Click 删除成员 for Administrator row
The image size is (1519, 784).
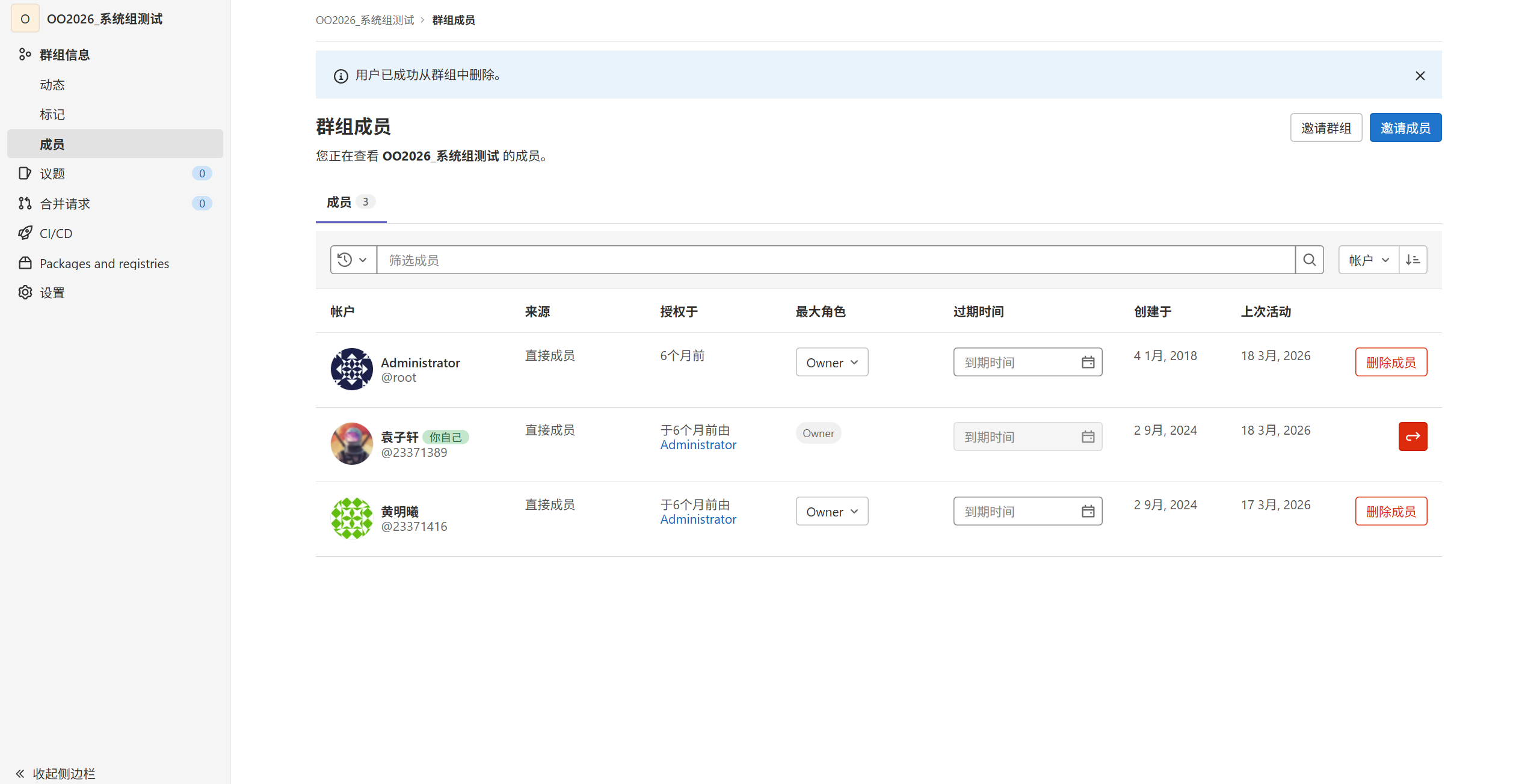1390,363
